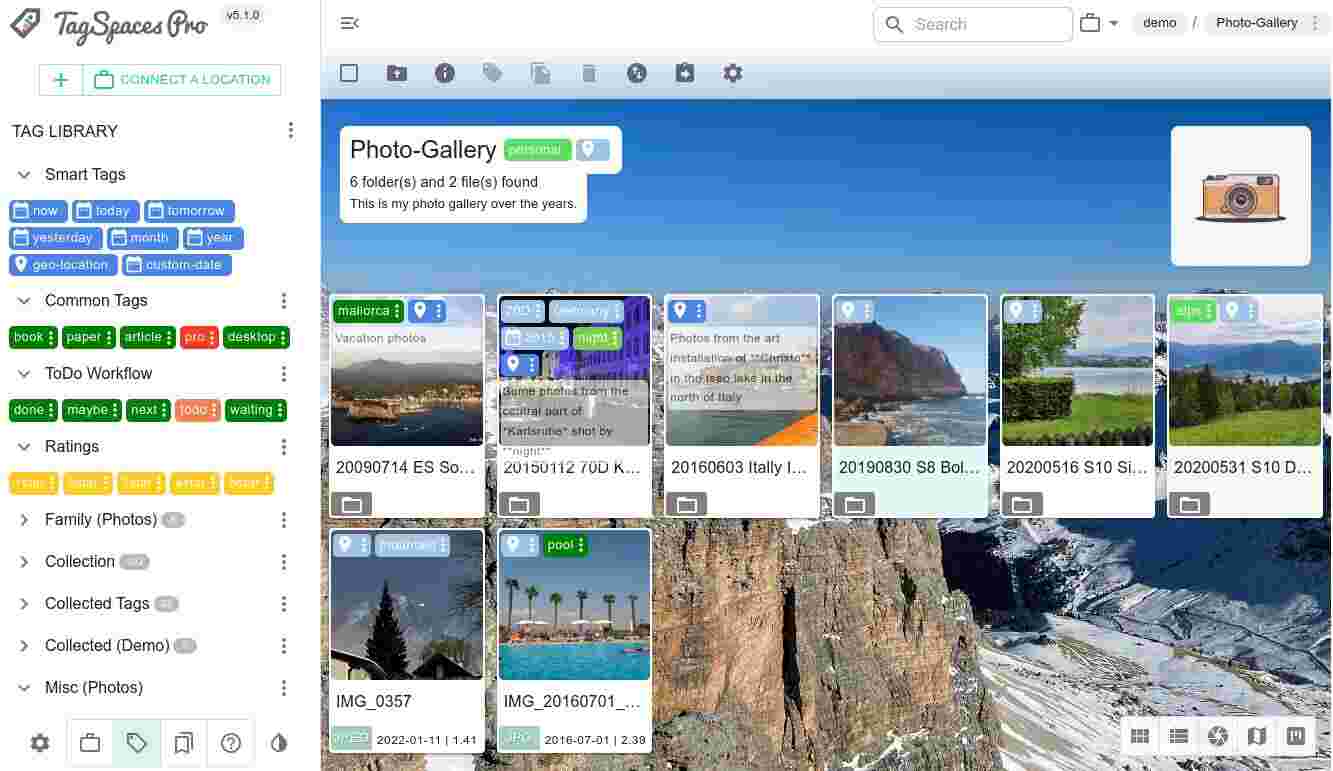The image size is (1333, 771).
Task: Collapse the Ratings tag group
Action: 24,446
